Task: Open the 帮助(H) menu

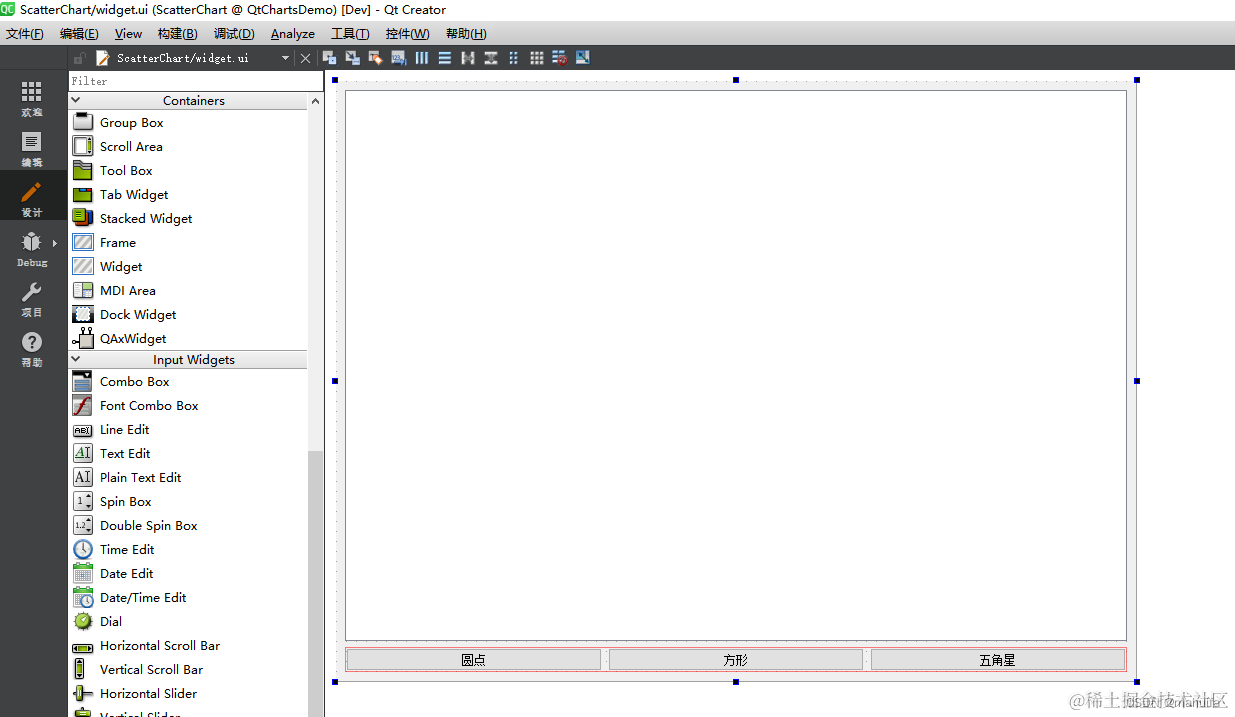Action: [466, 34]
